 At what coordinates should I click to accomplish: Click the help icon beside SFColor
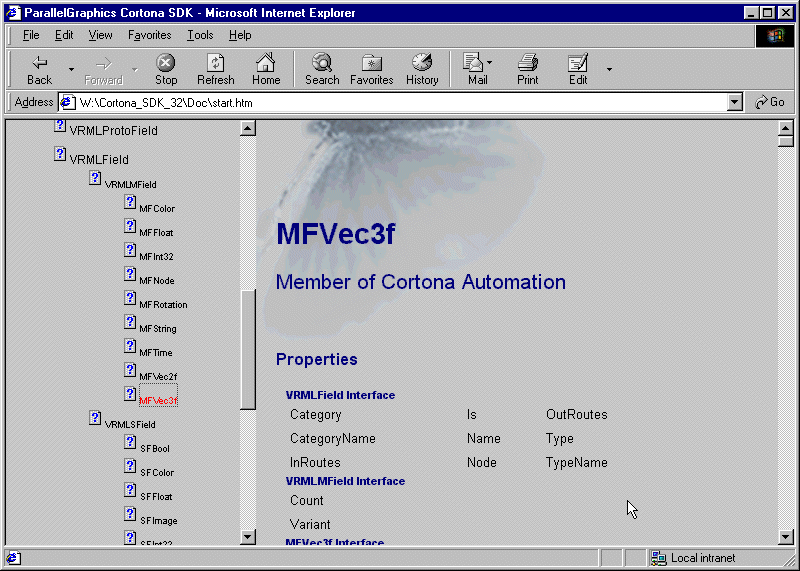(130, 465)
